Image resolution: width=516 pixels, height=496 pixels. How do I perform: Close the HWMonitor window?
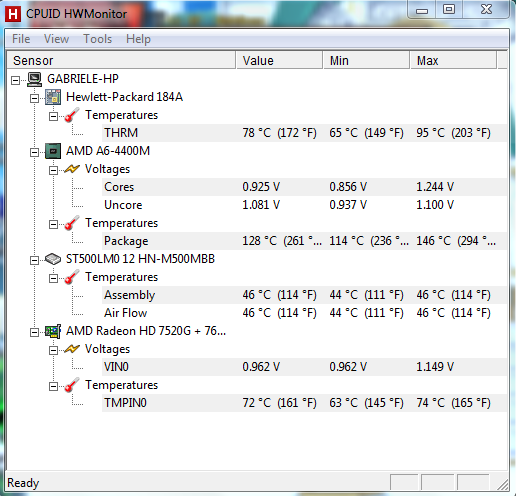[x=486, y=10]
